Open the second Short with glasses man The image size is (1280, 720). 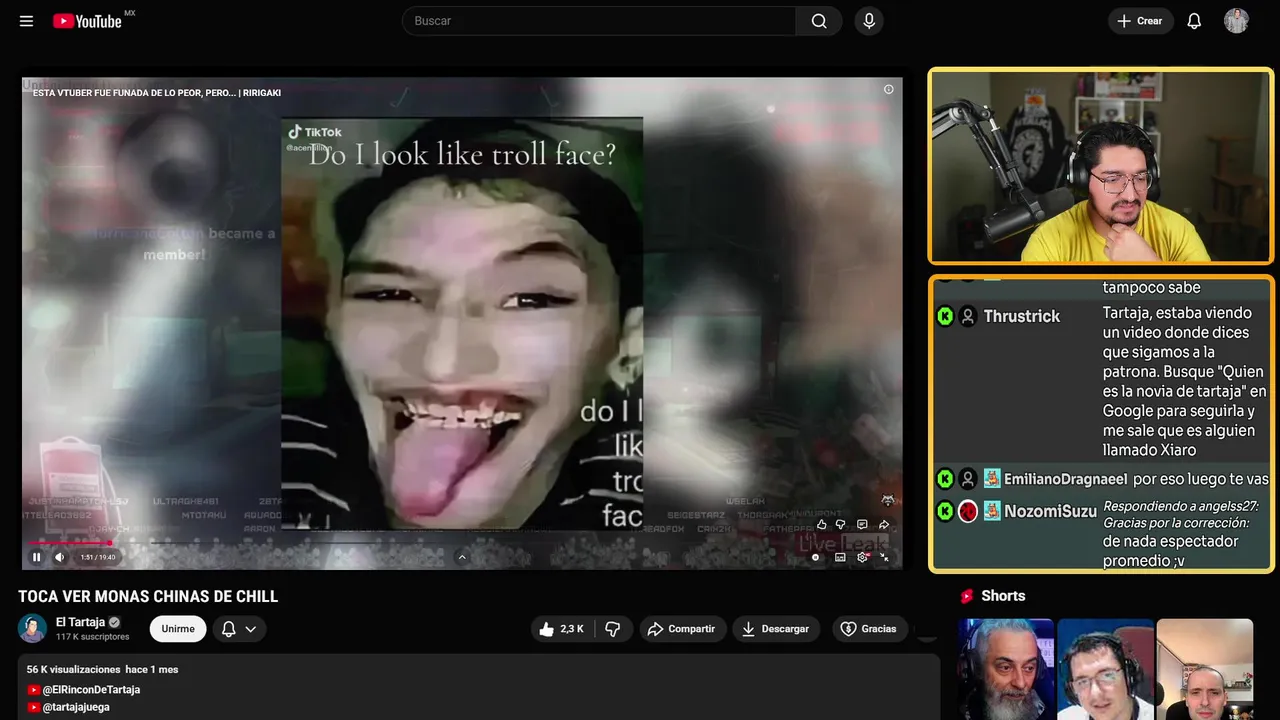pos(1105,669)
